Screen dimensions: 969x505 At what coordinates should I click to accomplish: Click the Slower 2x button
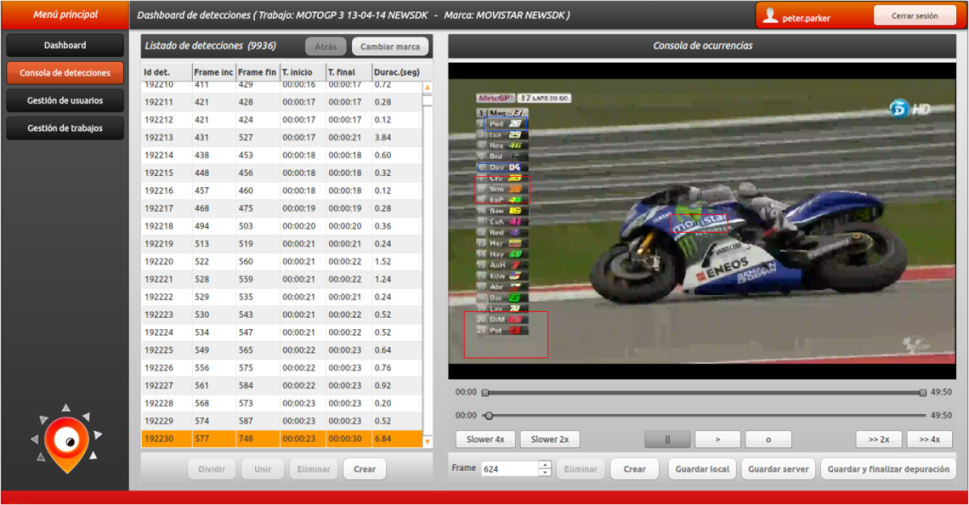point(550,440)
